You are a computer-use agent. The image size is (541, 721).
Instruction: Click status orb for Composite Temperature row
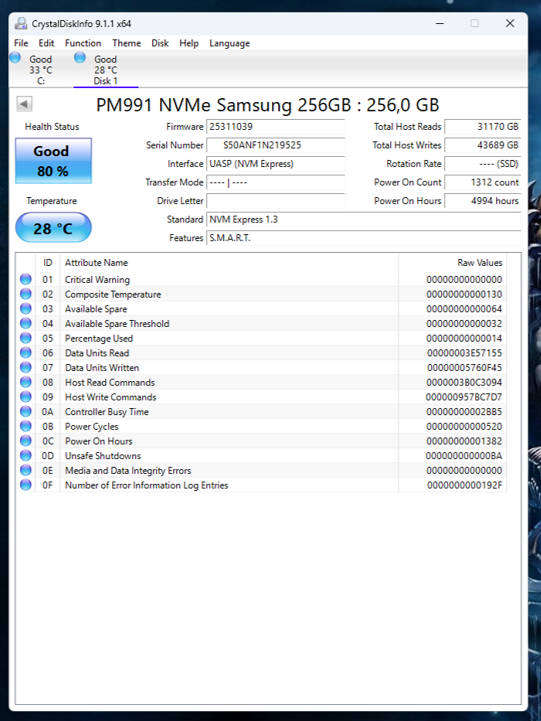[26, 294]
